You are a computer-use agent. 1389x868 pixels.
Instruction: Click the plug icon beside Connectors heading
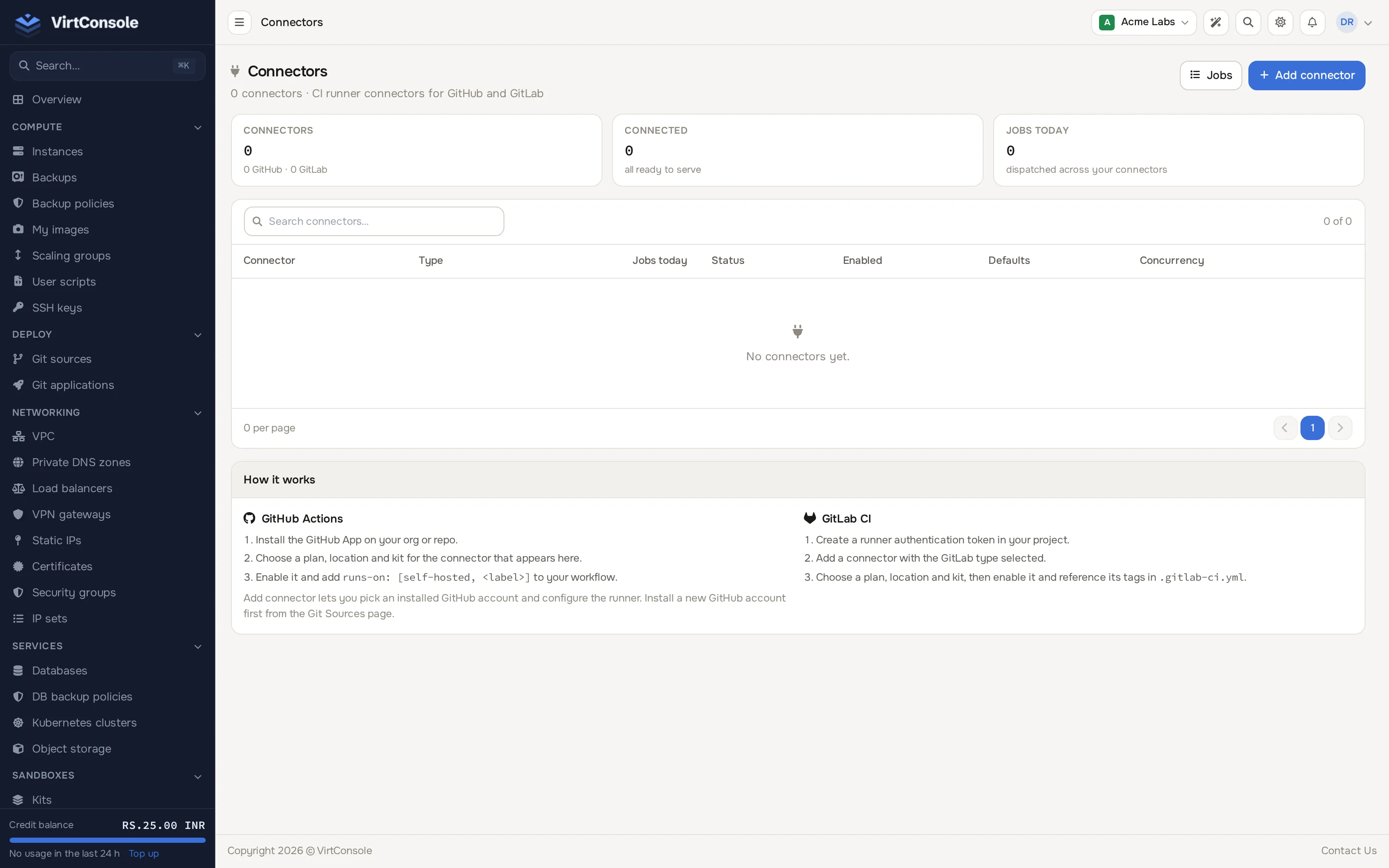(x=235, y=71)
